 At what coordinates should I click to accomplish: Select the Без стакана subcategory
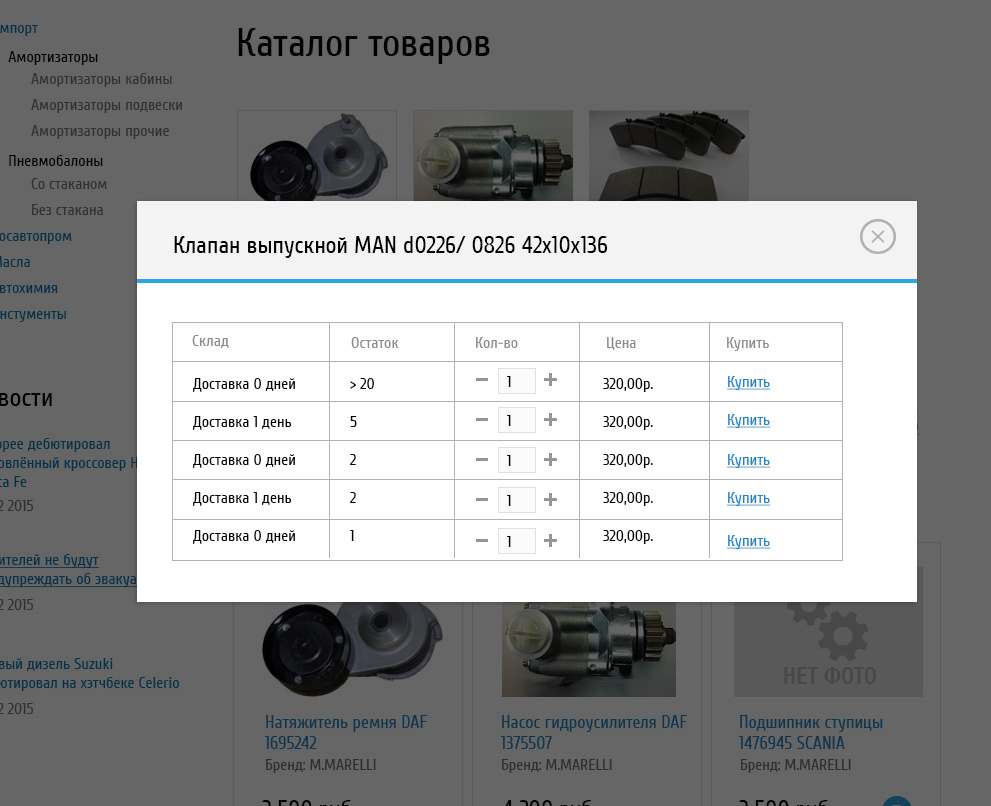pyautogui.click(x=67, y=210)
